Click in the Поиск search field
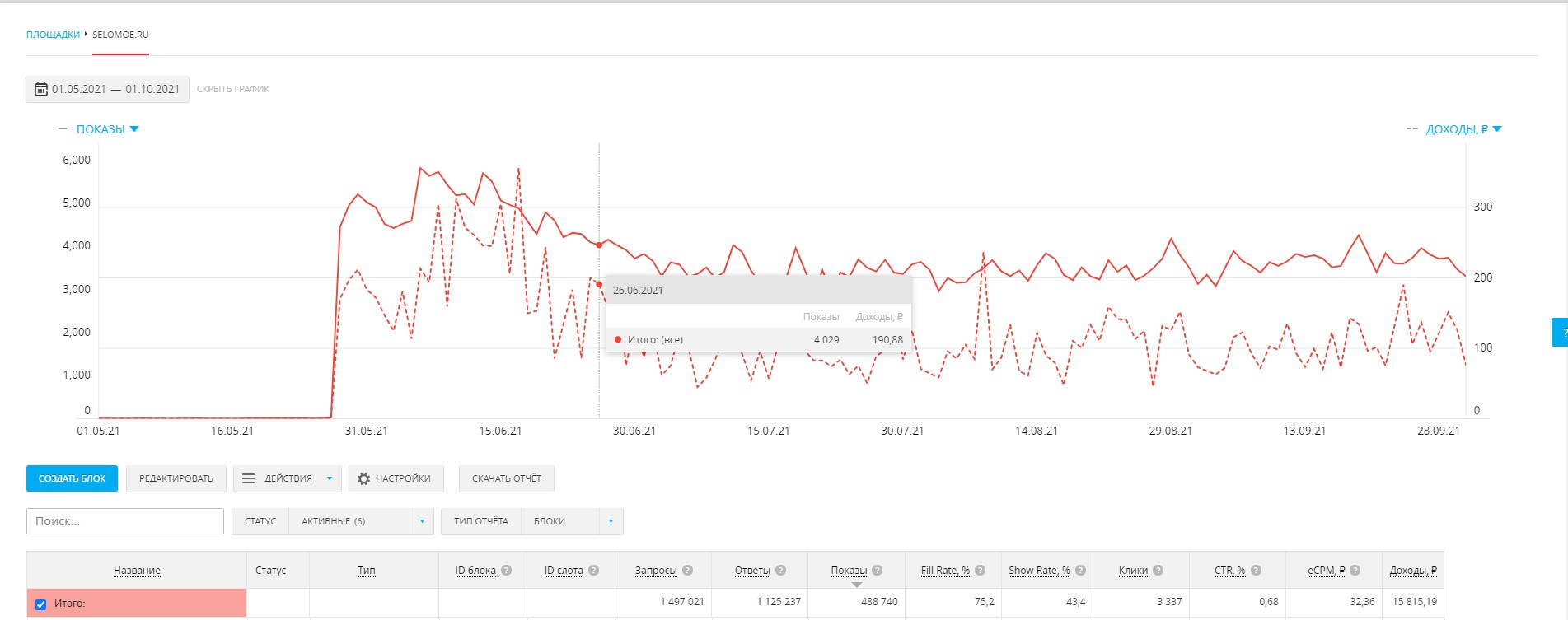The width and height of the screenshot is (1568, 620). [125, 521]
